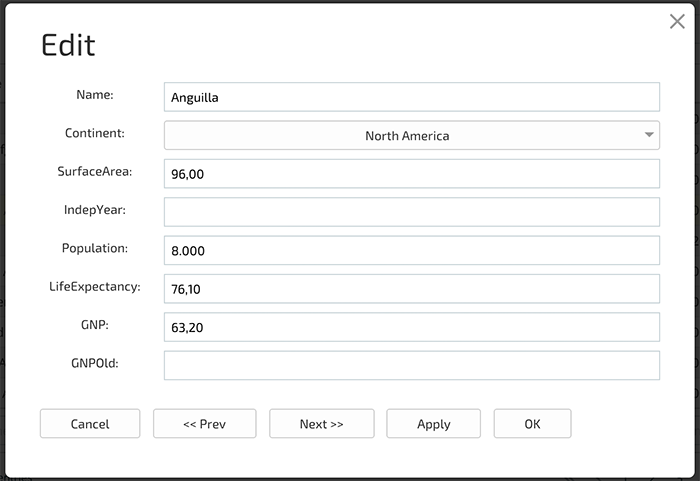700x481 pixels.
Task: Click the LifeExpectancy input field
Action: pos(412,289)
